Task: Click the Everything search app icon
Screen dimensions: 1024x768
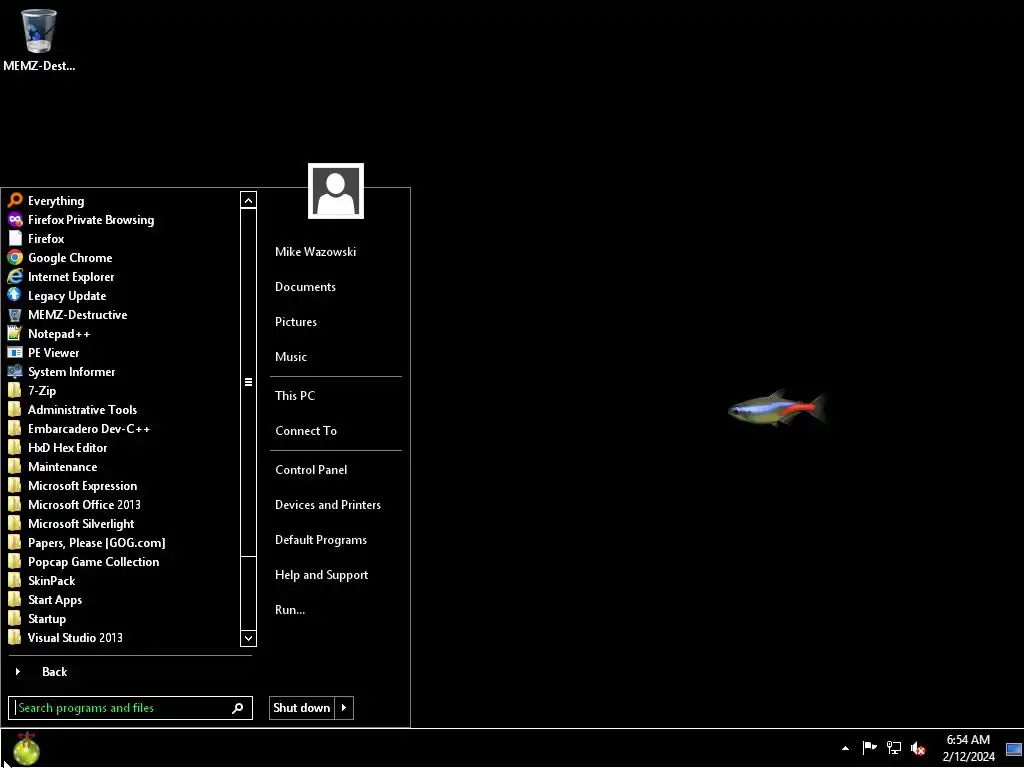Action: tap(15, 200)
